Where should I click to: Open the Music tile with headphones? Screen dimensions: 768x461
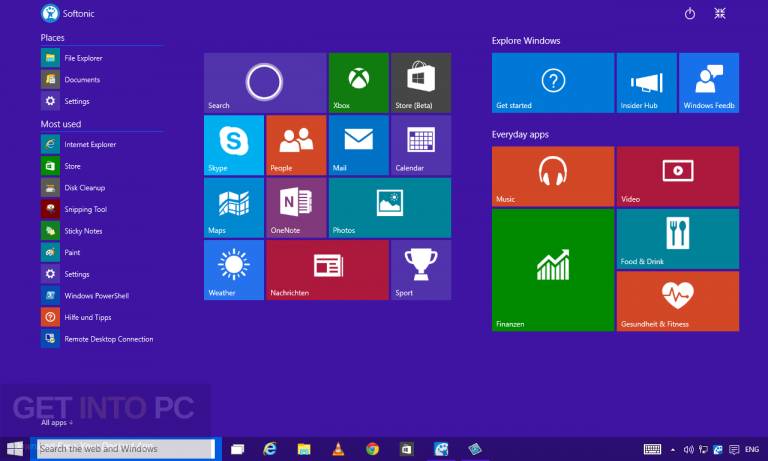pos(553,176)
